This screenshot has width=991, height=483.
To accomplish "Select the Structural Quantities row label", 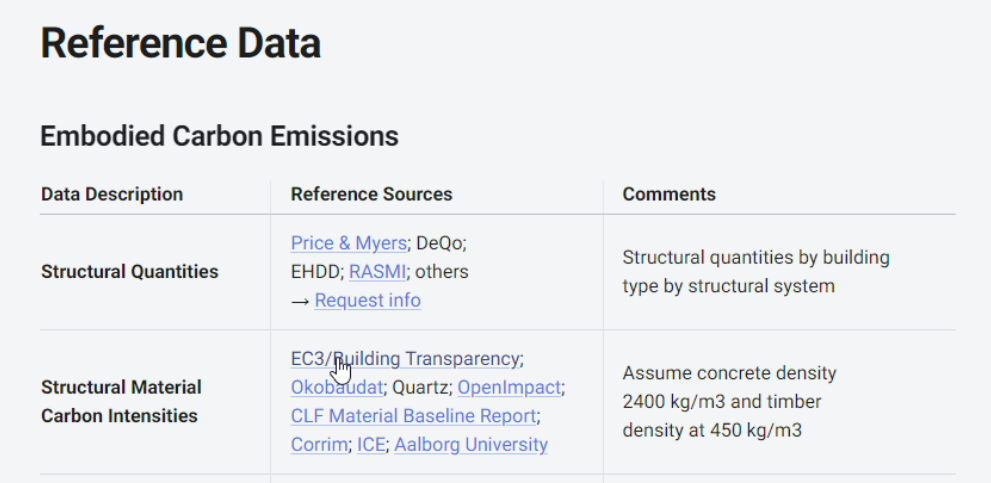I will pos(129,271).
